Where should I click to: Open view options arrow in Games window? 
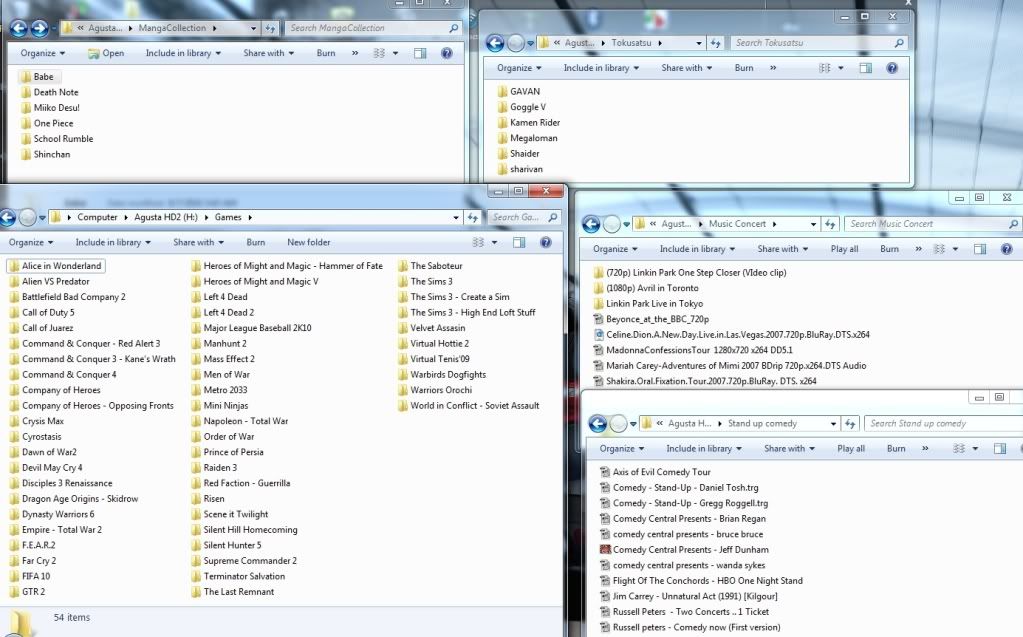pyautogui.click(x=494, y=243)
